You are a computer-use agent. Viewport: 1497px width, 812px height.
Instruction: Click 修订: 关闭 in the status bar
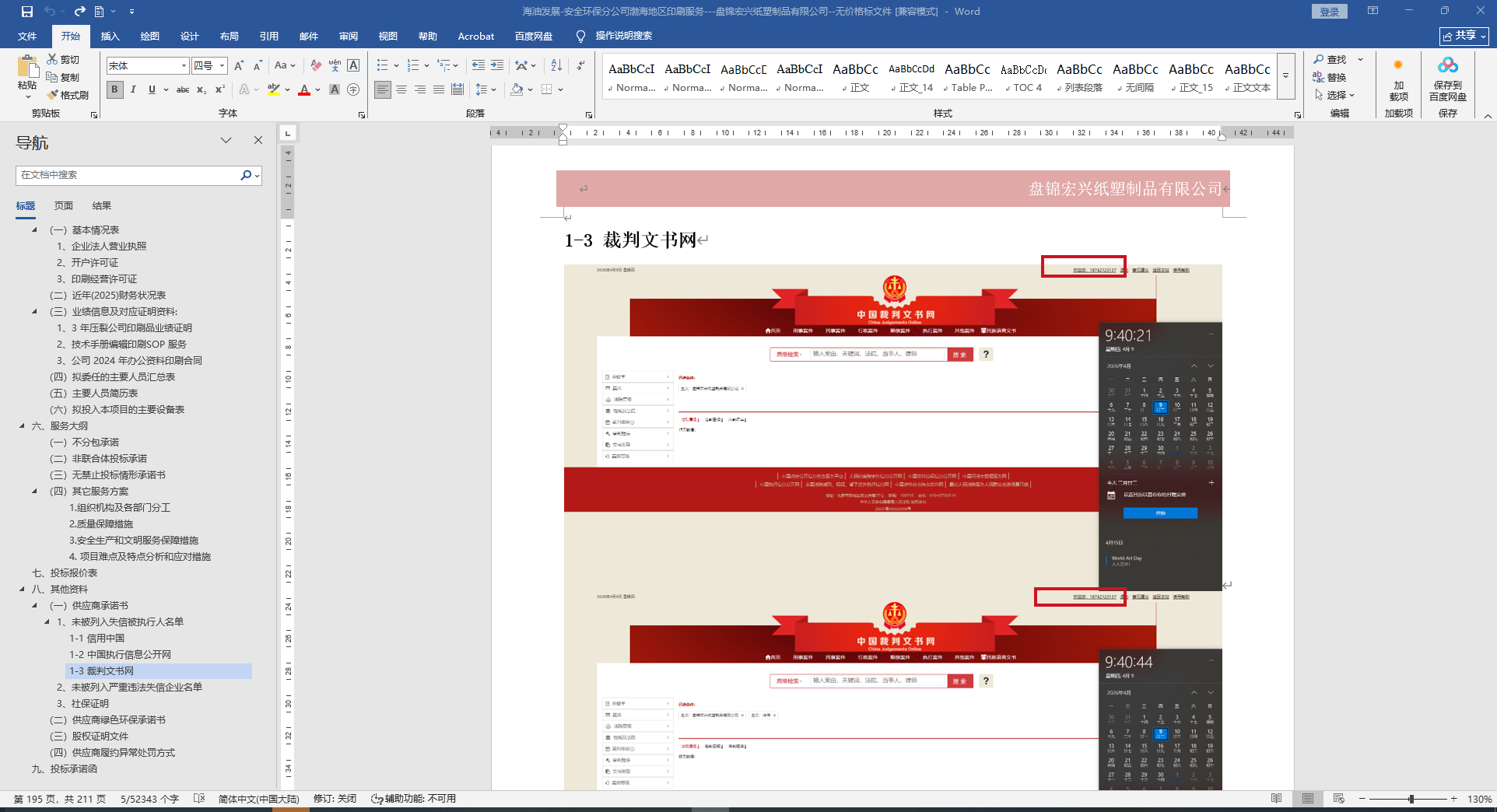click(x=335, y=799)
